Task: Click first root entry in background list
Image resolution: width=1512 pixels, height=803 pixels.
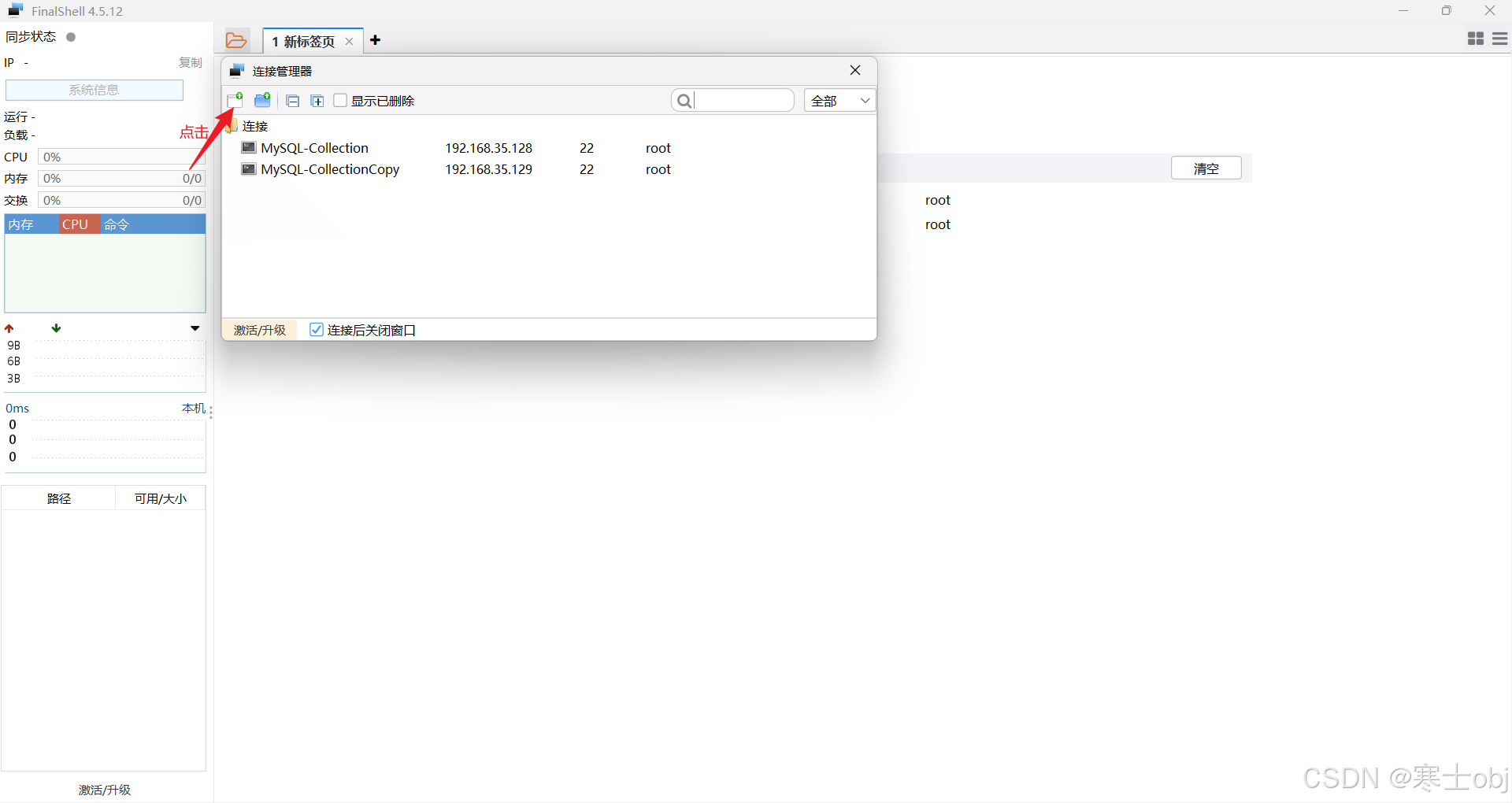Action: click(x=938, y=200)
